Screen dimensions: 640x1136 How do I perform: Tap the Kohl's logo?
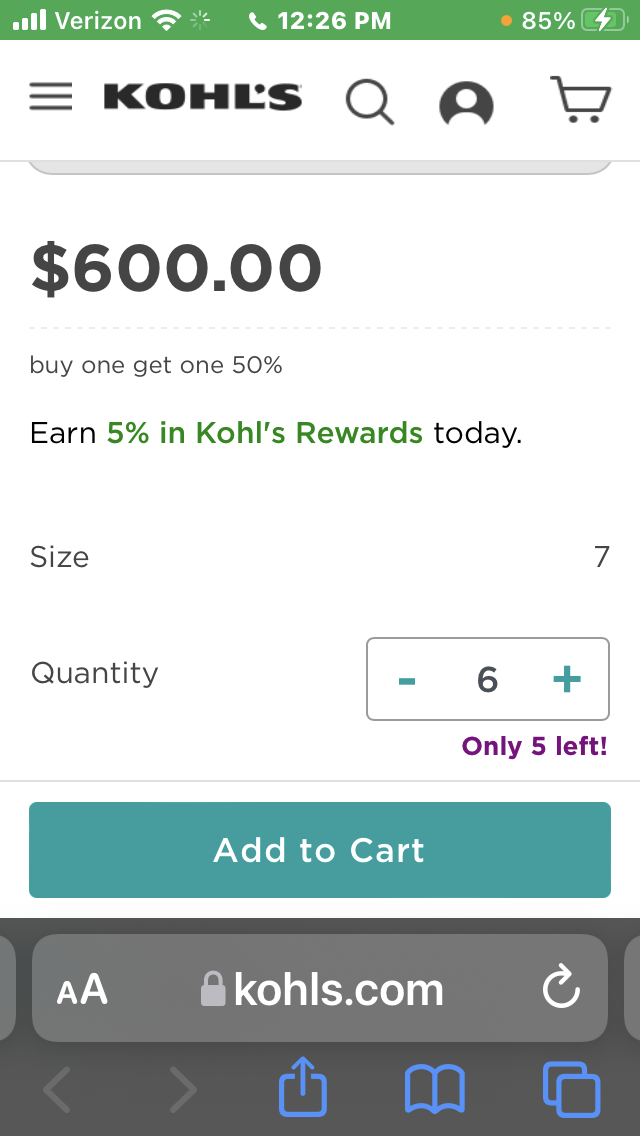point(202,97)
